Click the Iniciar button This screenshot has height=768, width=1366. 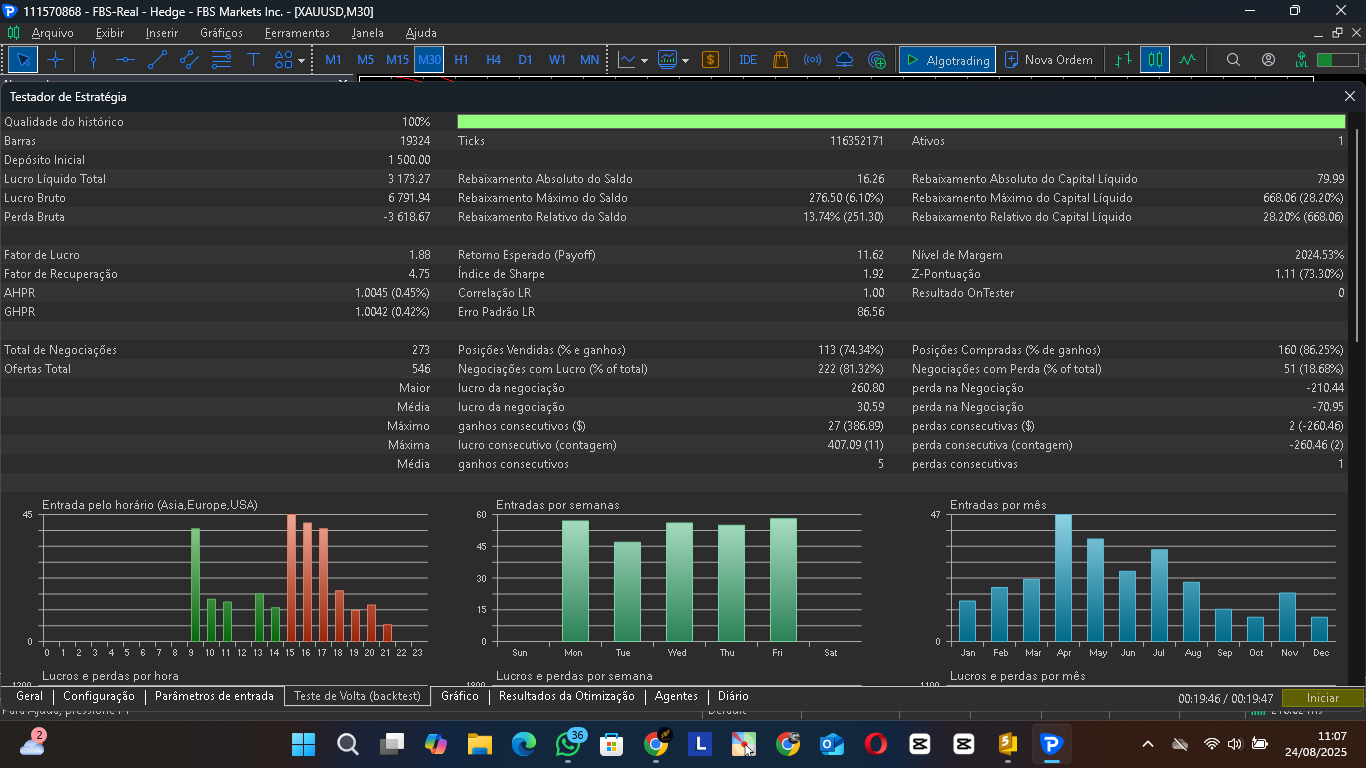pos(1322,698)
